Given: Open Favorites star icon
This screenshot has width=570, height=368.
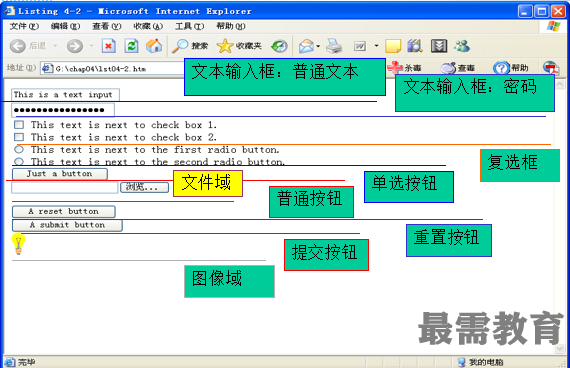Looking at the screenshot, I should click(x=225, y=46).
